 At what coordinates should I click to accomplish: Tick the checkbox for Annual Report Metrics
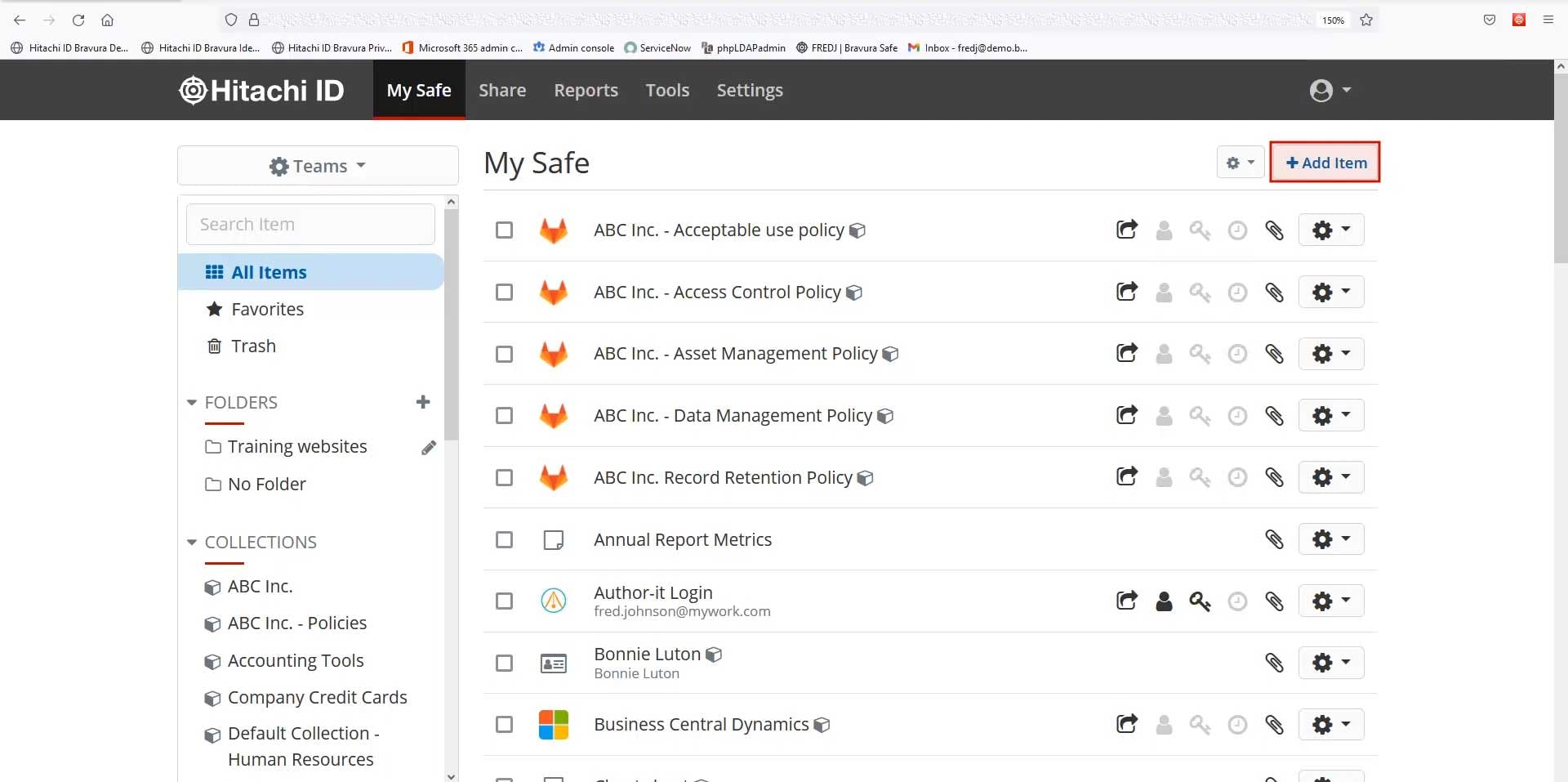504,540
